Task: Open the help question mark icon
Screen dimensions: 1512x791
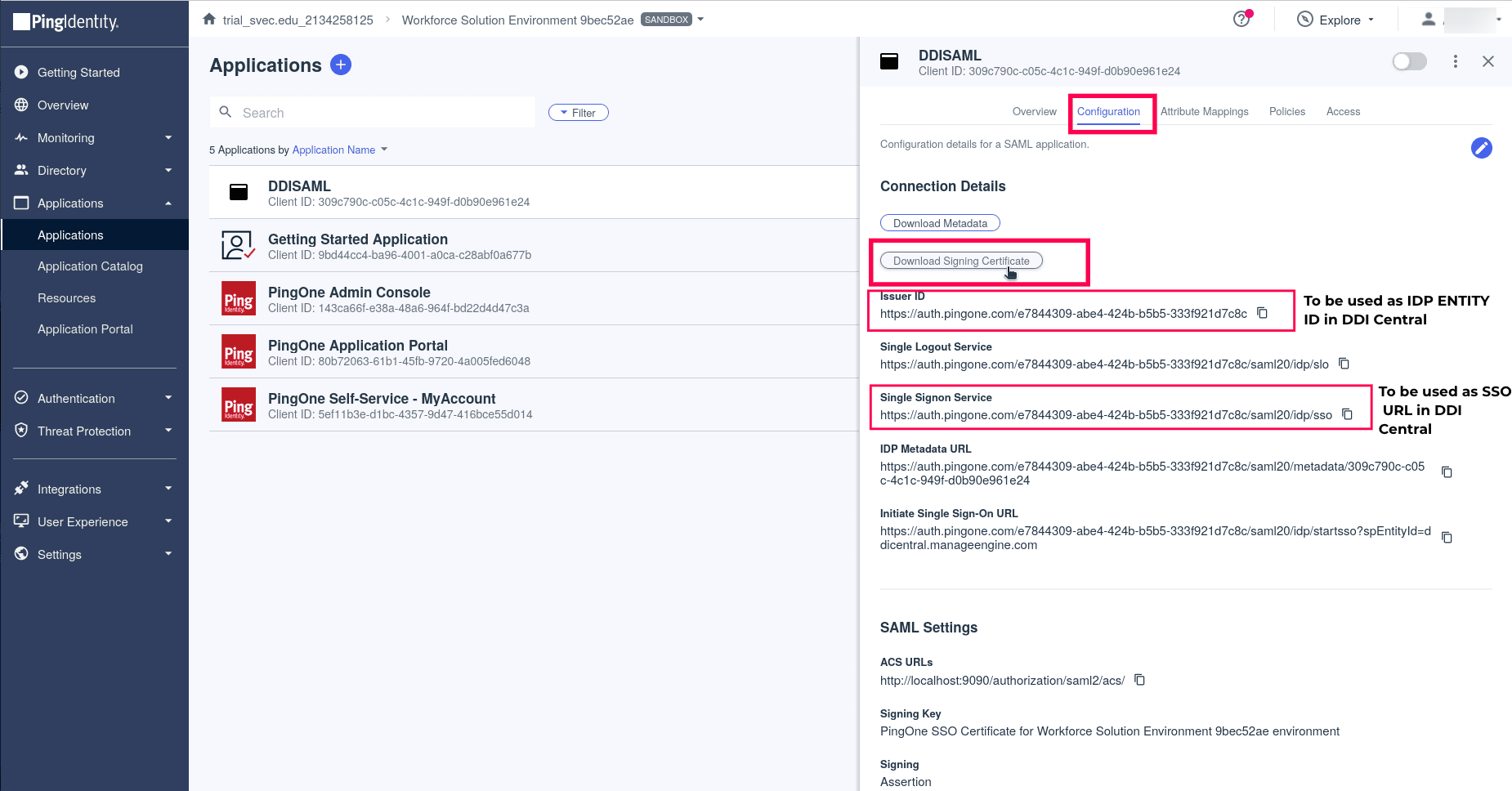Action: (x=1241, y=19)
